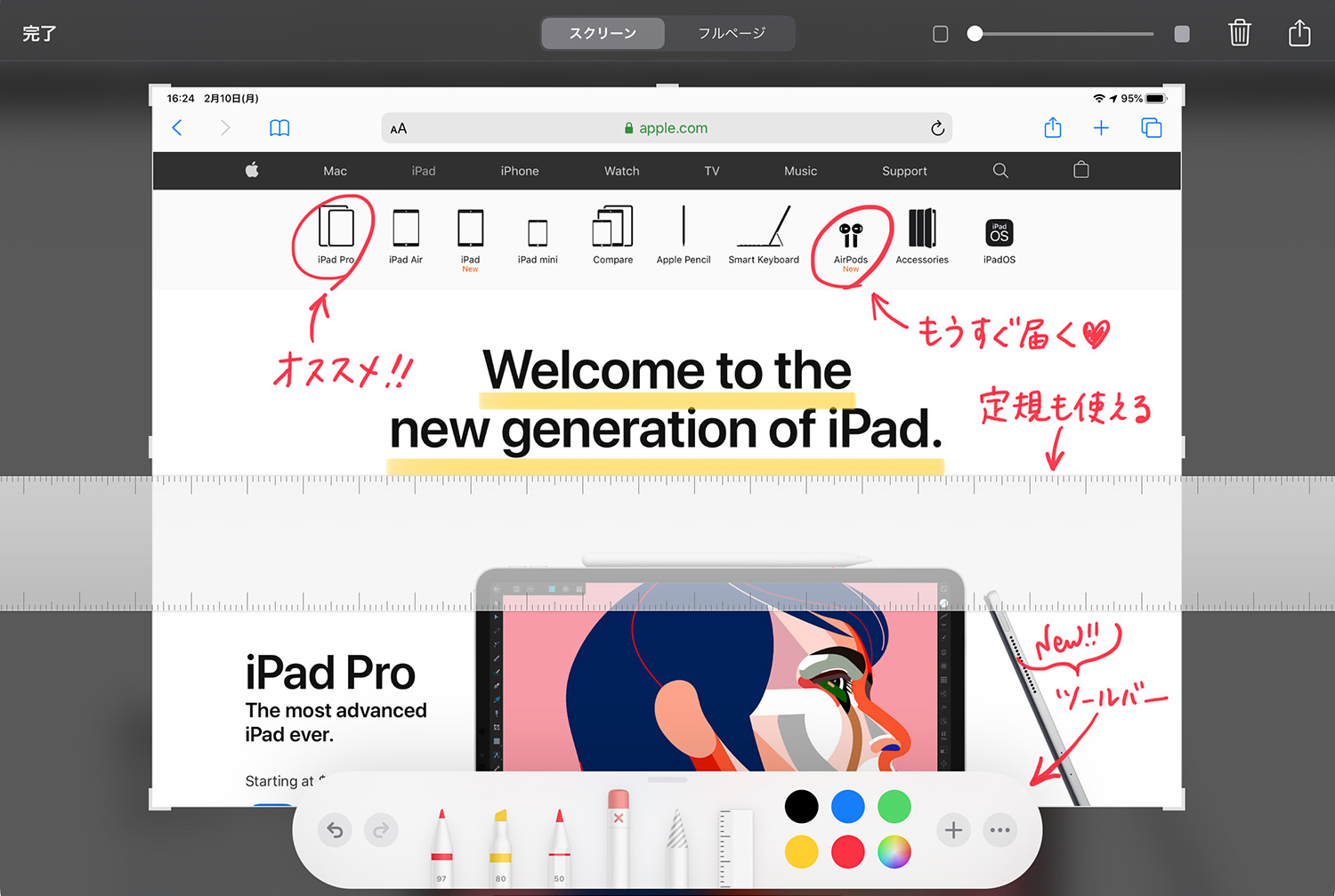
Task: Choose the blue color swatch
Action: click(847, 806)
